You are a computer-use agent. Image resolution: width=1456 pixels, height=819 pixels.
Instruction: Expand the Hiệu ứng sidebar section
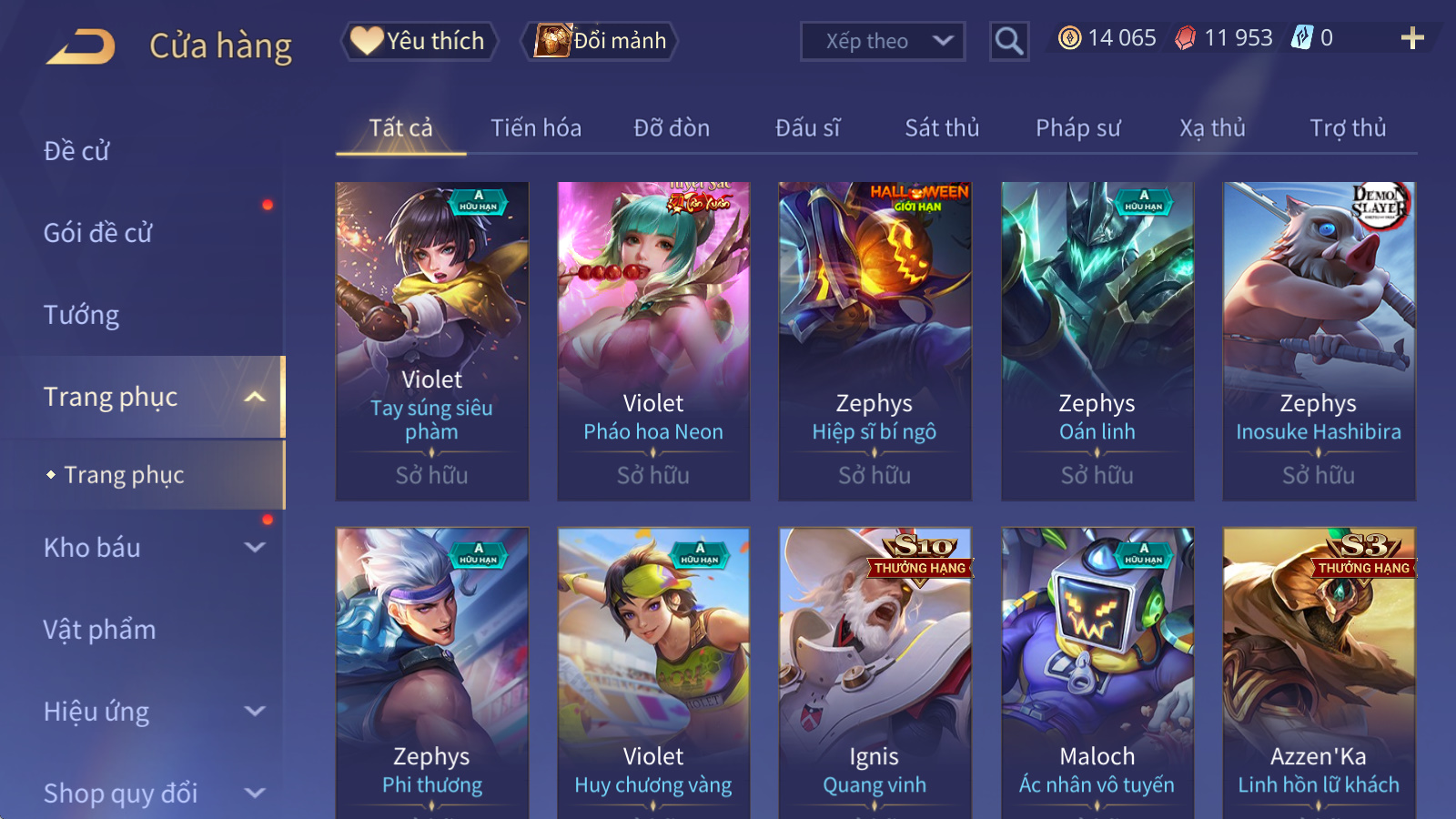pos(255,712)
